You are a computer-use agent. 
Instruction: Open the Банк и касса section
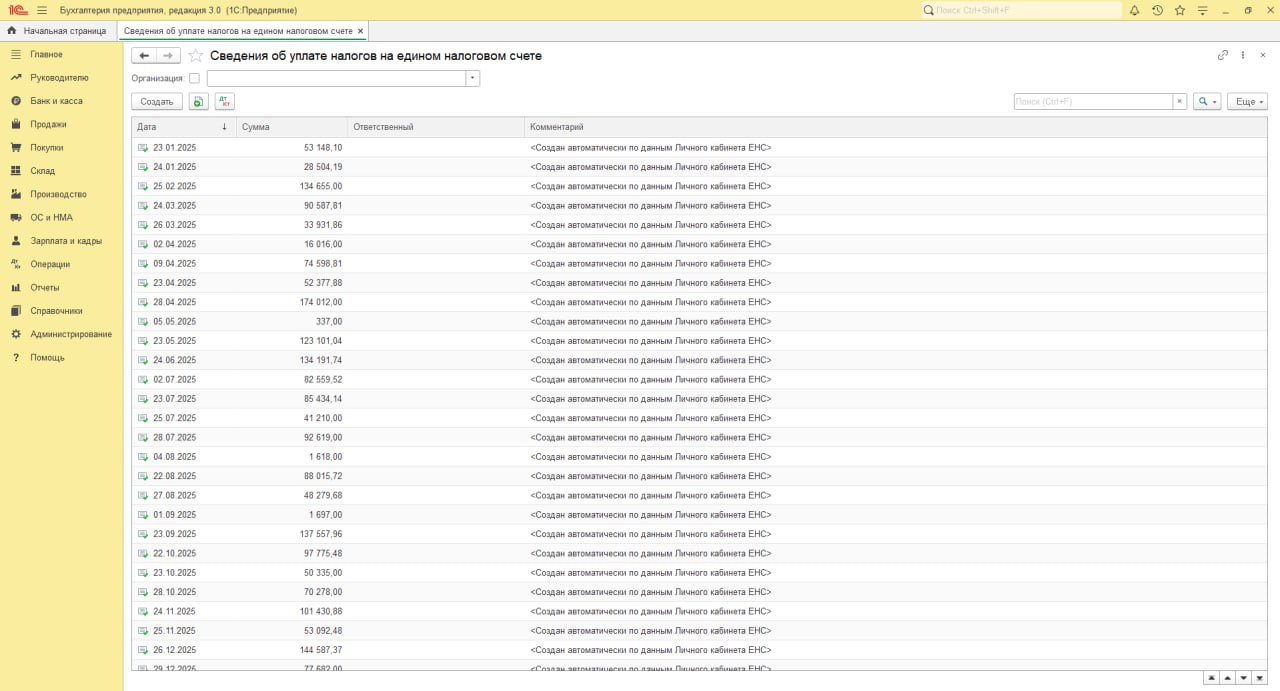56,101
